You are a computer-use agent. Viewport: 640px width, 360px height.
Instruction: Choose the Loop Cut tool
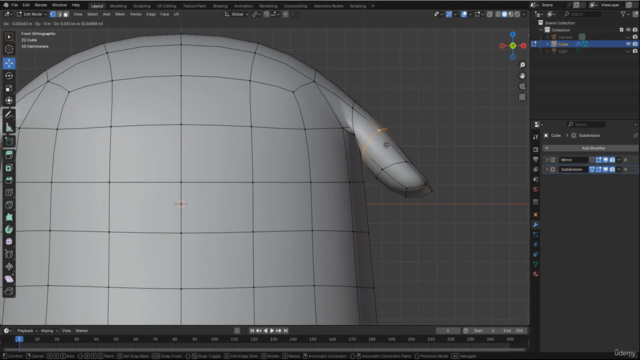coord(9,192)
